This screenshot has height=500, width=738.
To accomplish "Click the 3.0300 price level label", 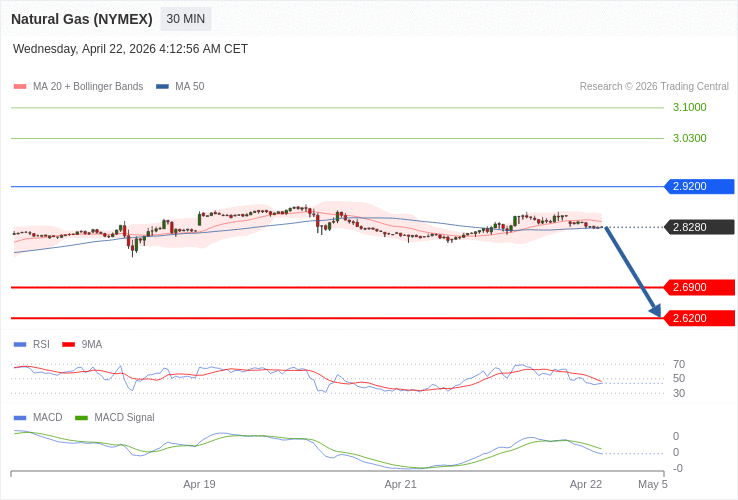I will click(x=689, y=138).
